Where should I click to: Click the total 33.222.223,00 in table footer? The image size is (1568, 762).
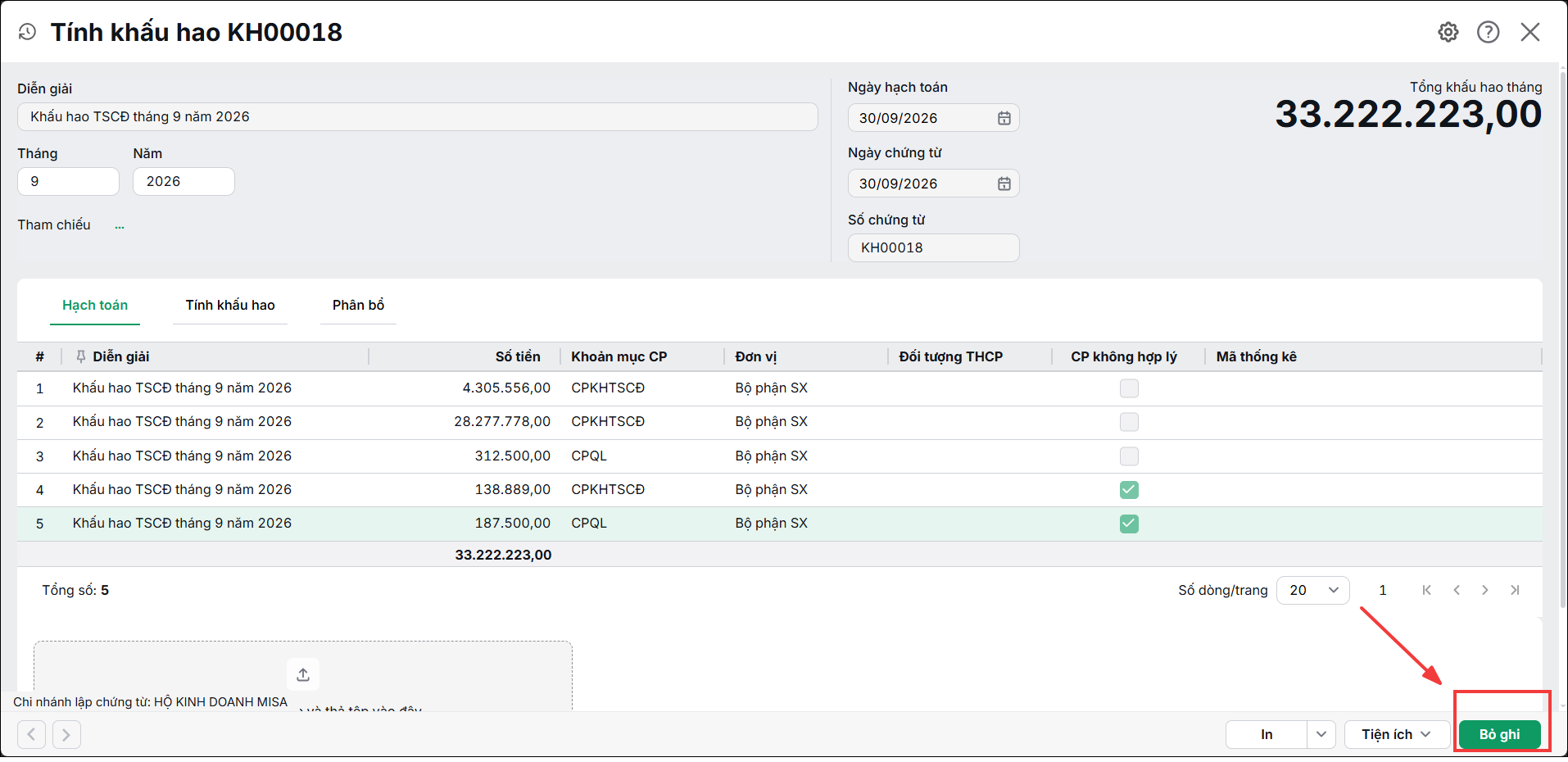point(503,555)
